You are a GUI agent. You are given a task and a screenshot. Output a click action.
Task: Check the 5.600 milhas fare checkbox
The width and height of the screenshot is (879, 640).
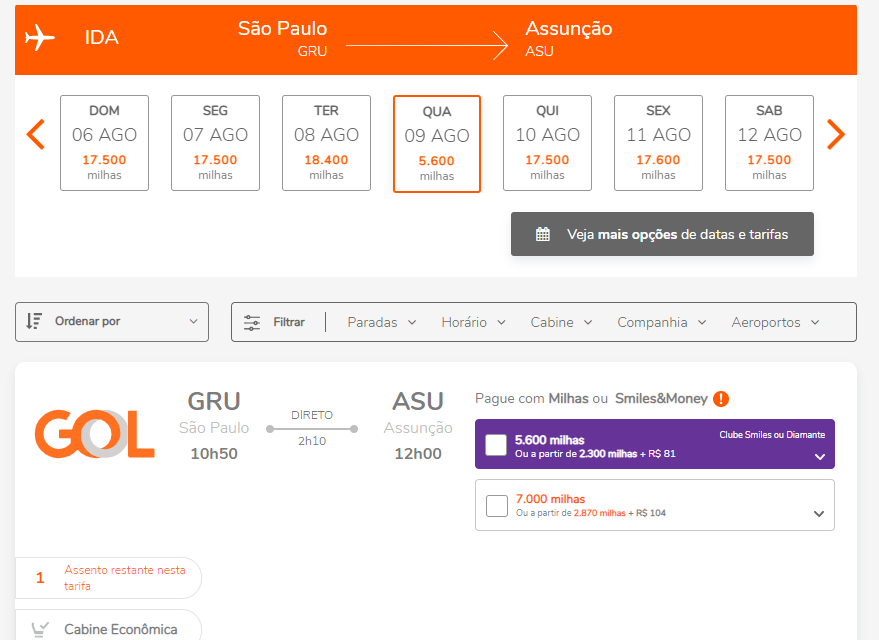click(496, 443)
